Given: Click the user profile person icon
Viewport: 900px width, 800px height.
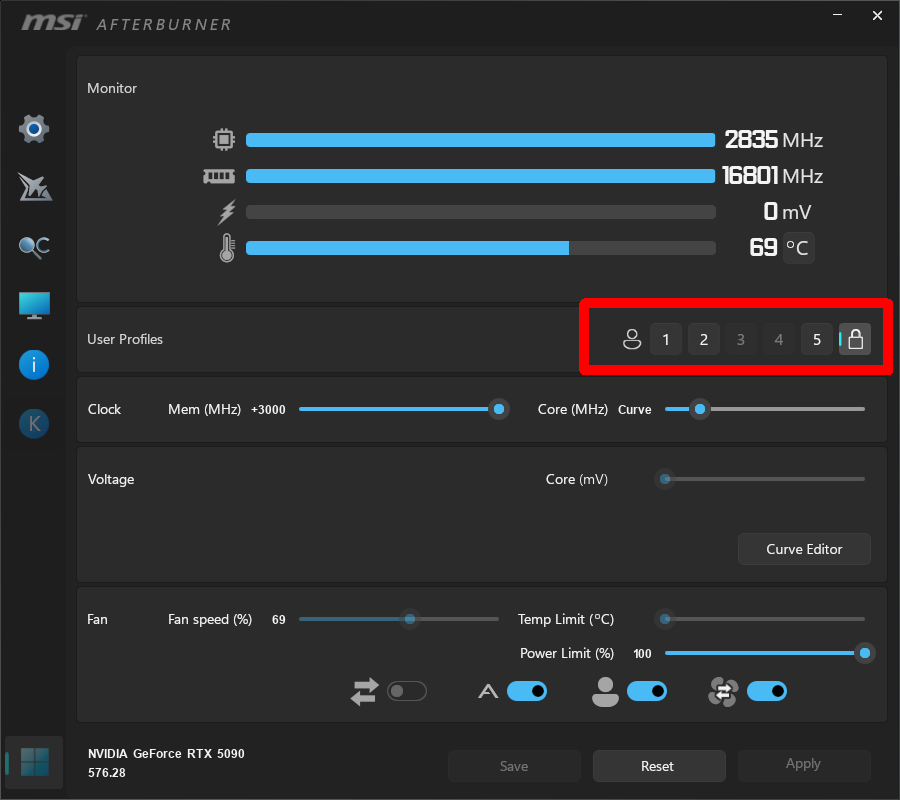Looking at the screenshot, I should pos(632,339).
